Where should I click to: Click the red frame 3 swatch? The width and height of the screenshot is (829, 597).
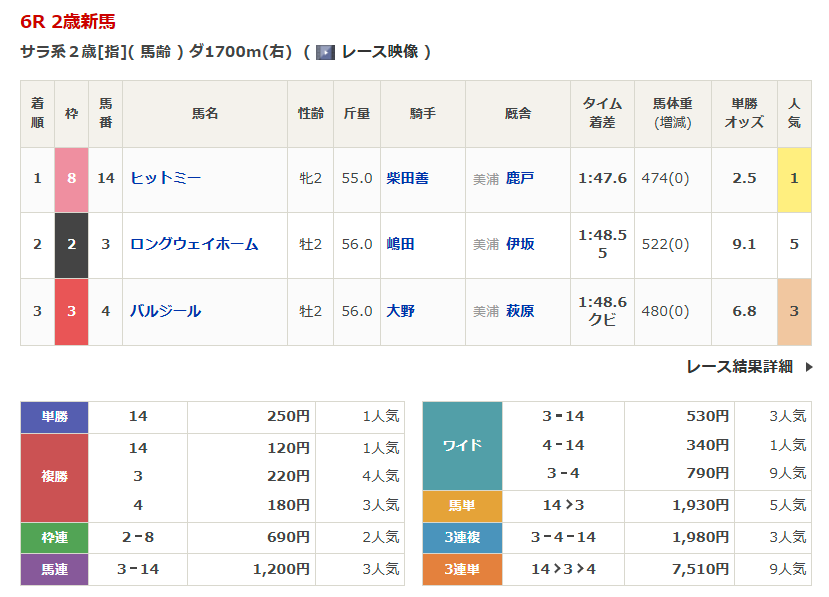[x=71, y=311]
